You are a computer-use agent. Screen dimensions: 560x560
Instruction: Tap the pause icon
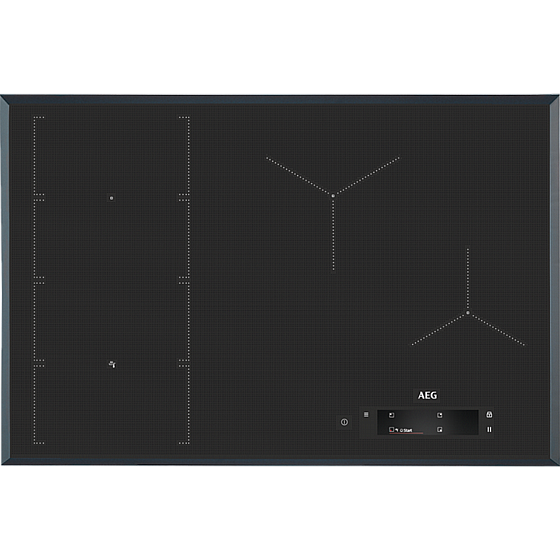(x=489, y=430)
